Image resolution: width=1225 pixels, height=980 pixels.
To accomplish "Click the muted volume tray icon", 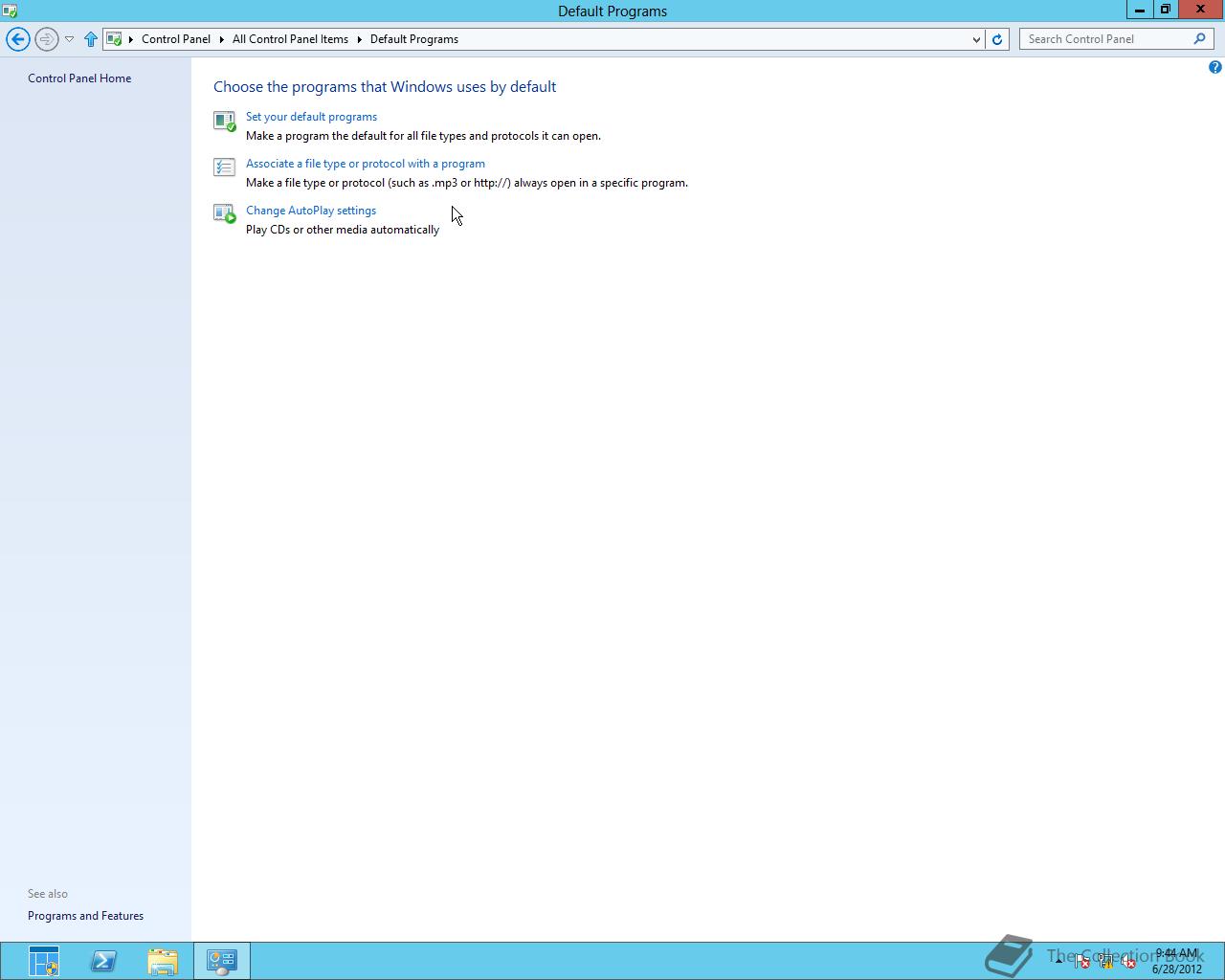I will [1128, 962].
